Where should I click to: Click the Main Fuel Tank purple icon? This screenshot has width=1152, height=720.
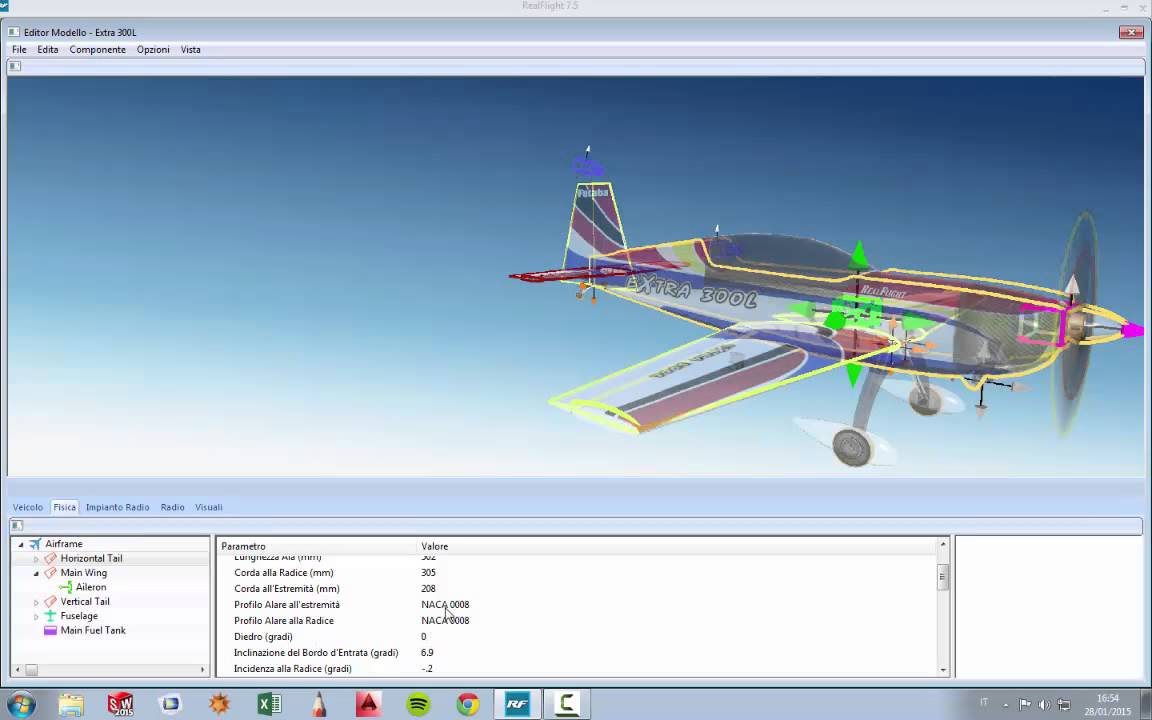click(x=50, y=630)
